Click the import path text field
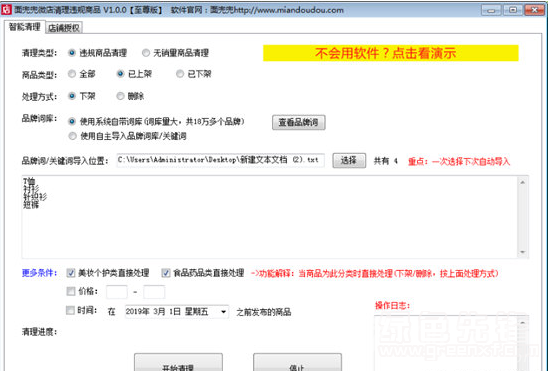The image size is (548, 371). (x=220, y=160)
